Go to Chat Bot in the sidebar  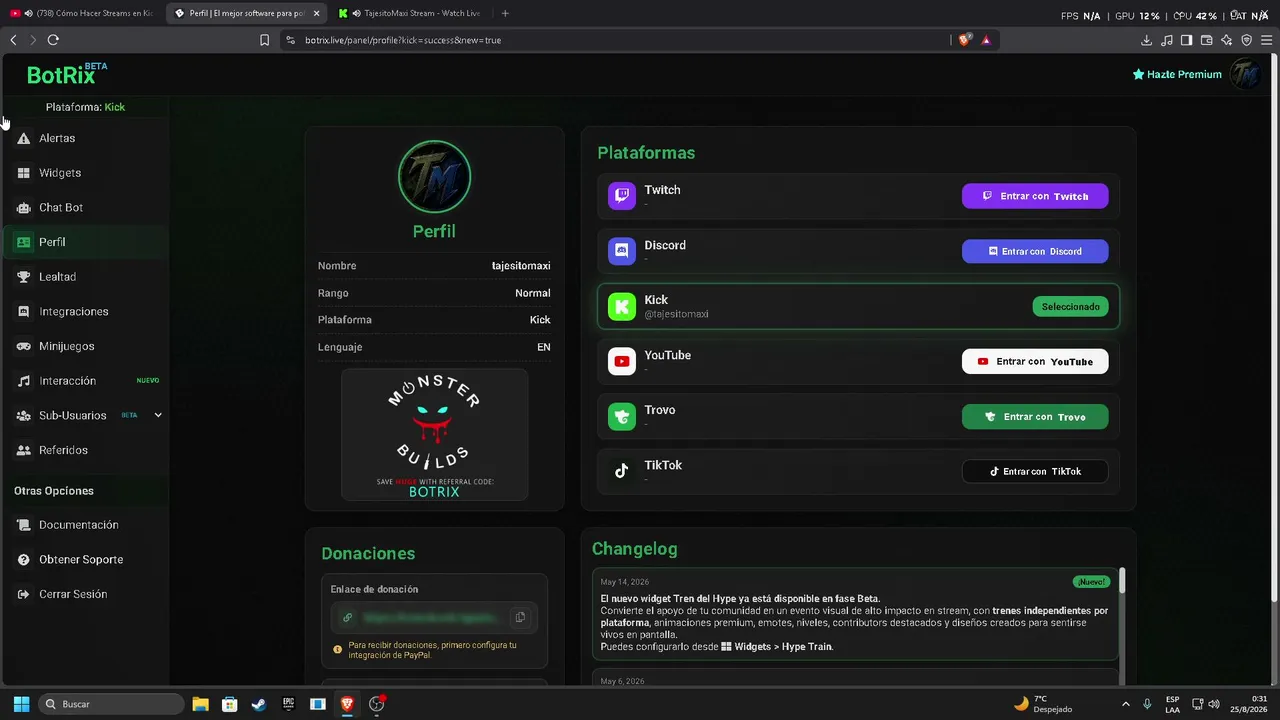click(x=85, y=207)
